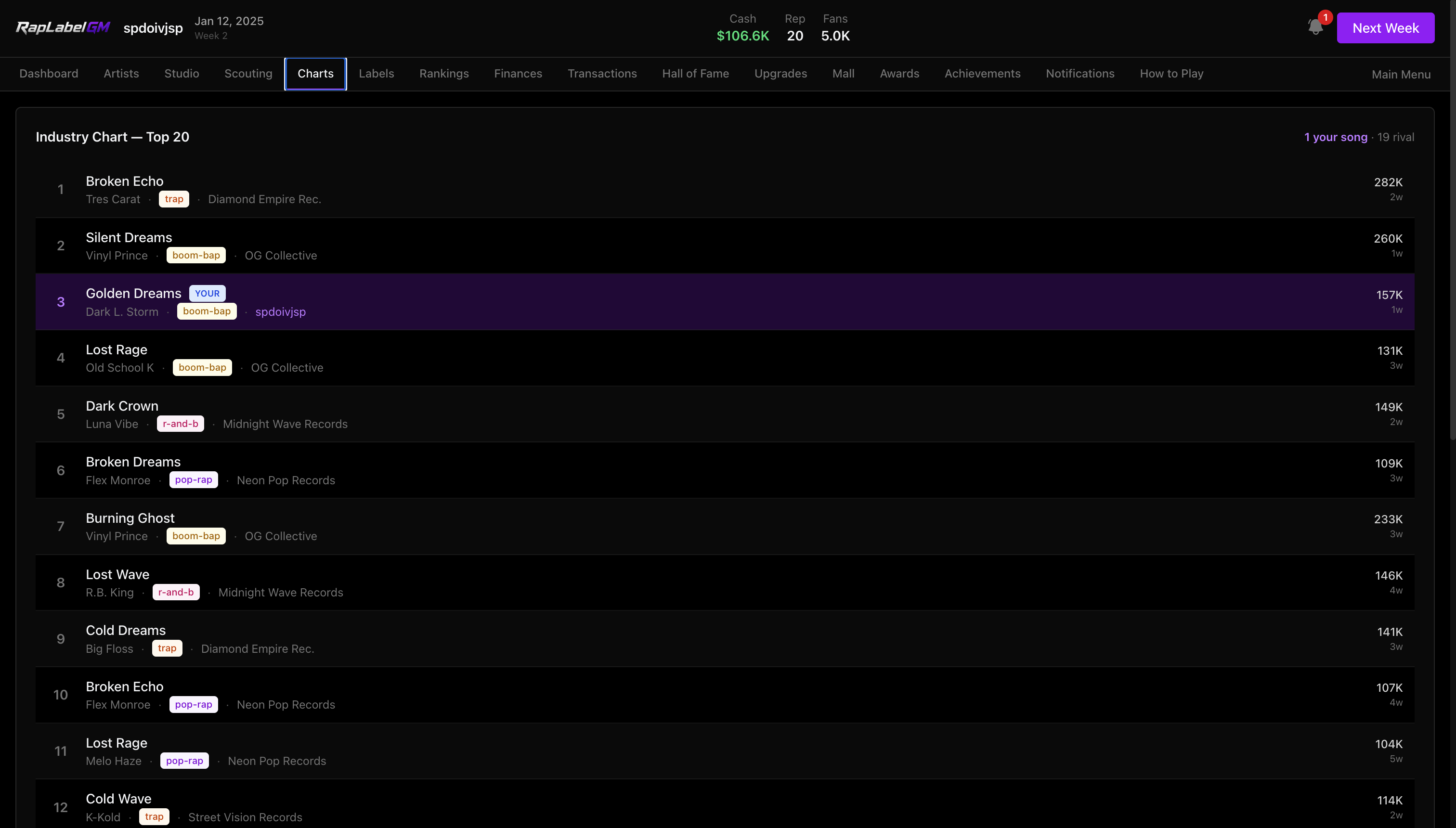Click the label name spdoivjsp in header
The height and width of the screenshot is (828, 1456).
pos(153,28)
